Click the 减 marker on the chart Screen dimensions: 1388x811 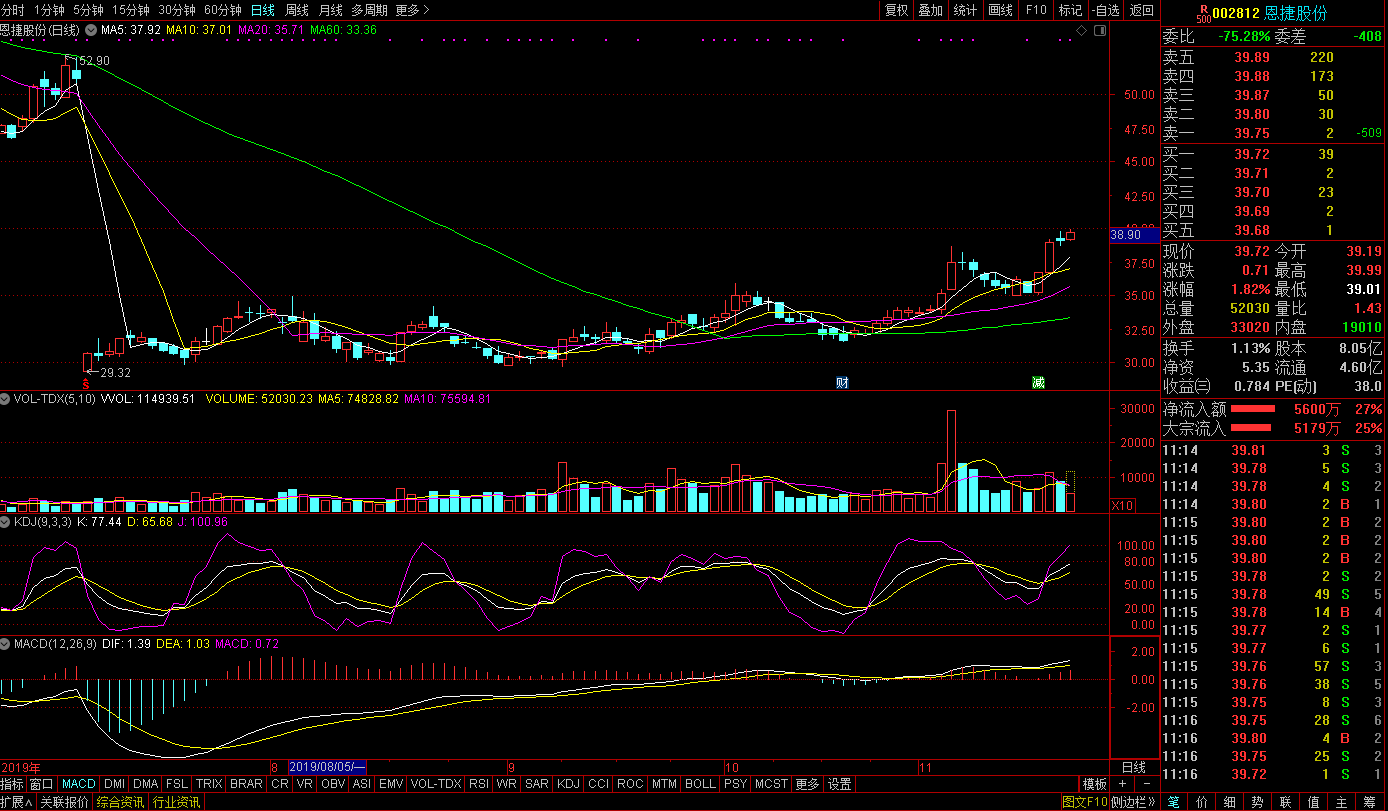1038,382
